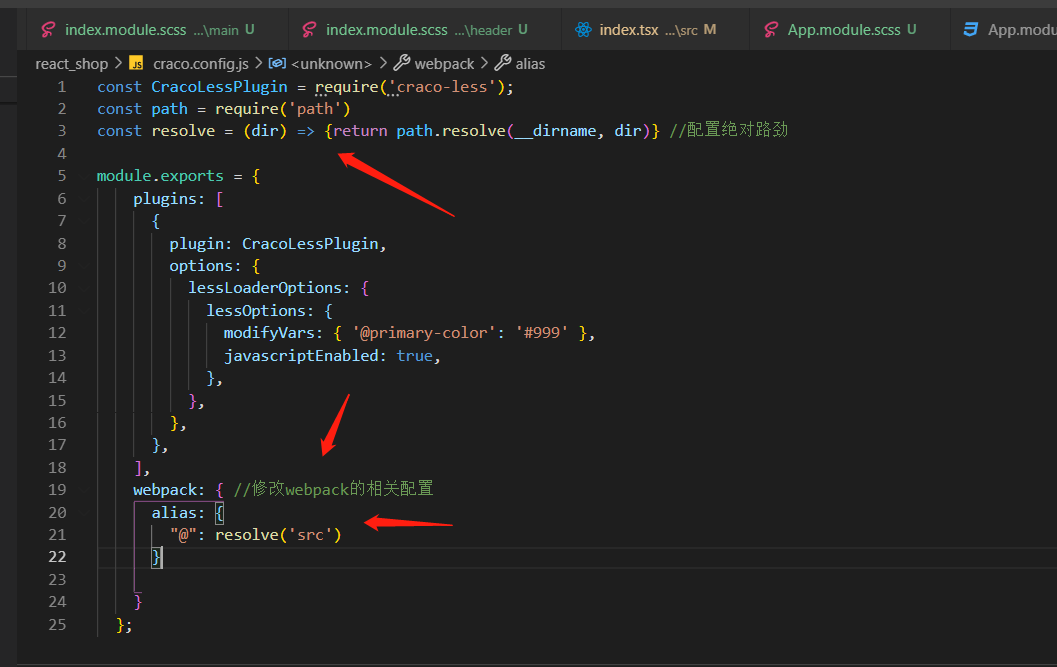This screenshot has height=667, width=1057.
Task: Click resolve('src') on line 21
Action: click(x=278, y=535)
